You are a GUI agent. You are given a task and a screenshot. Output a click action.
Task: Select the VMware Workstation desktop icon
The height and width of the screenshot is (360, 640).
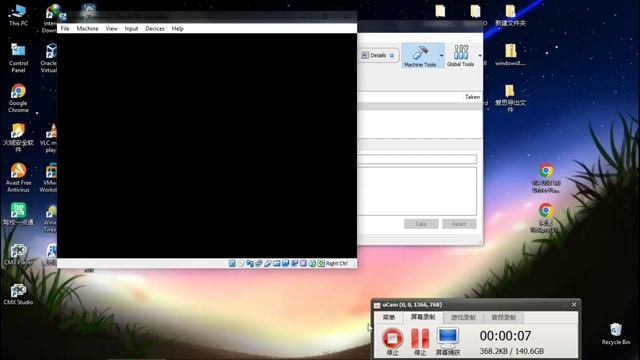[x=49, y=178]
